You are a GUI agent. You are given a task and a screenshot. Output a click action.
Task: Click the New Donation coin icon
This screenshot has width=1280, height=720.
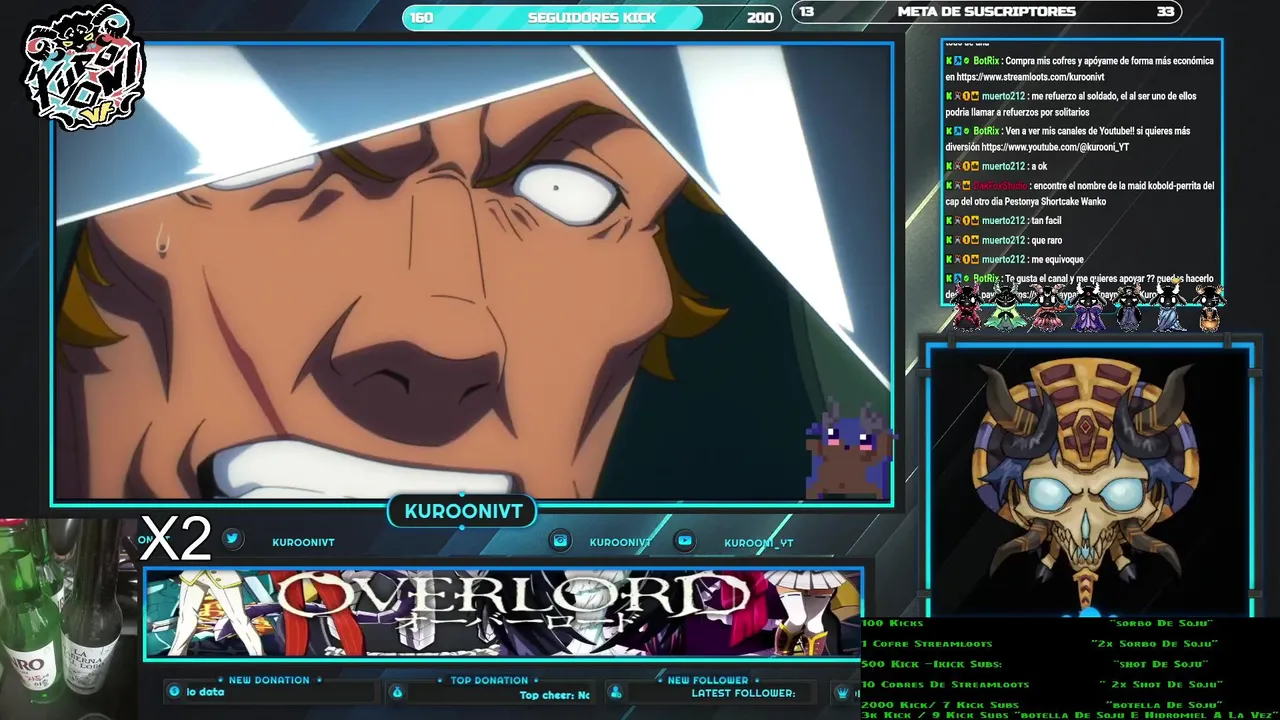[175, 691]
